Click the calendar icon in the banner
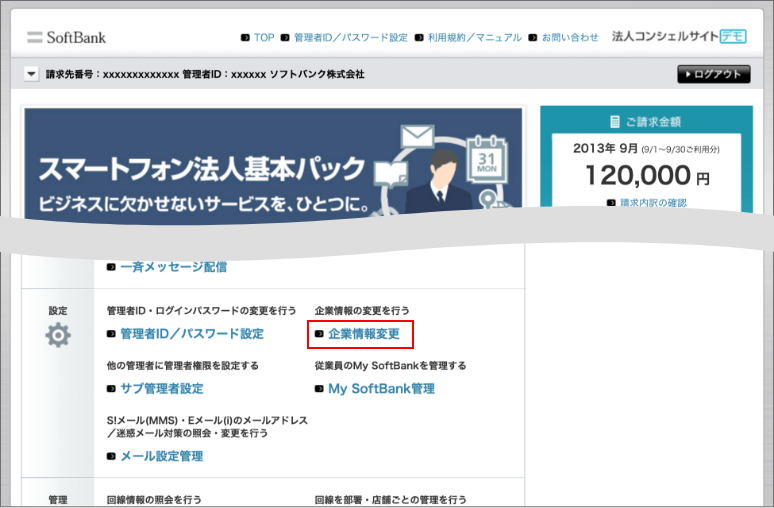This screenshot has height=508, width=774. pyautogui.click(x=488, y=161)
